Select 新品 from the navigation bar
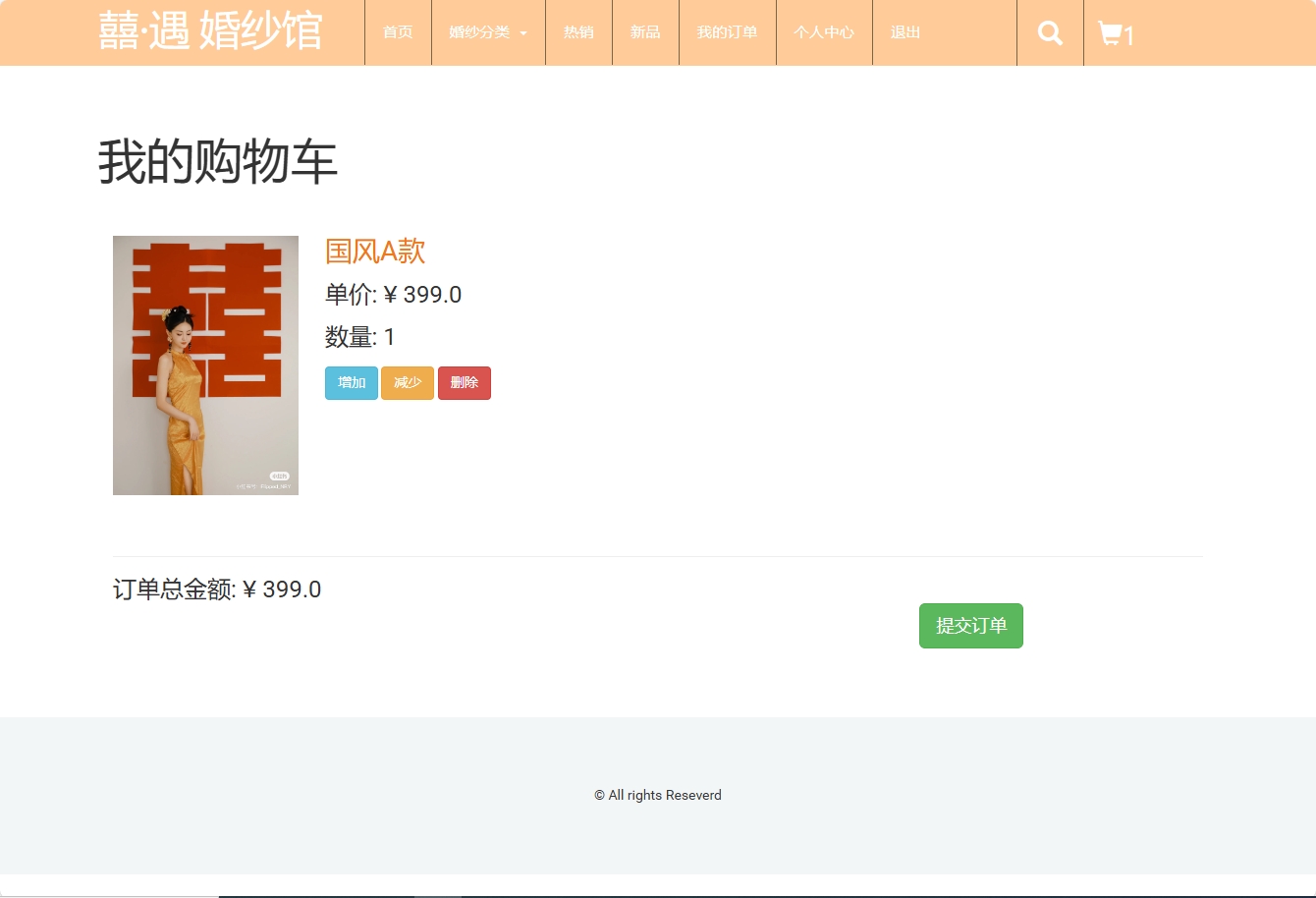The width and height of the screenshot is (1316, 898). point(645,32)
